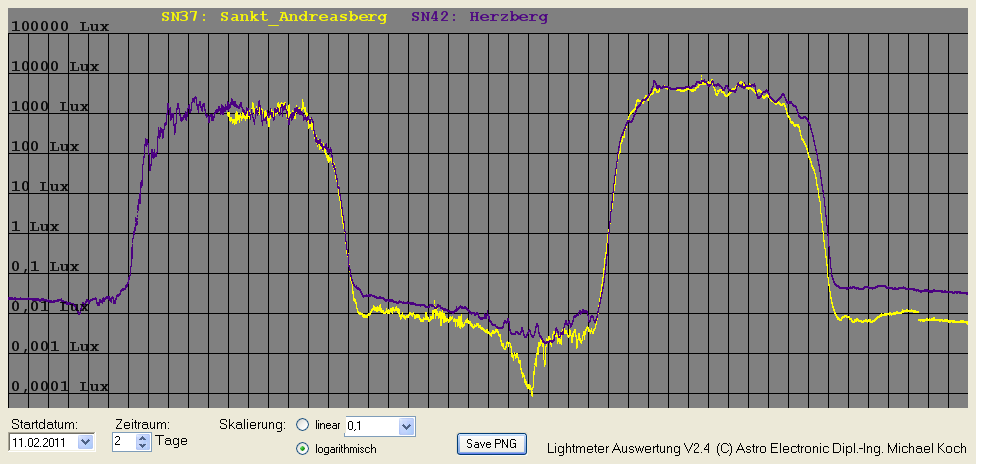Click the 1 Lux axis label
The height and width of the screenshot is (476, 981).
35,227
